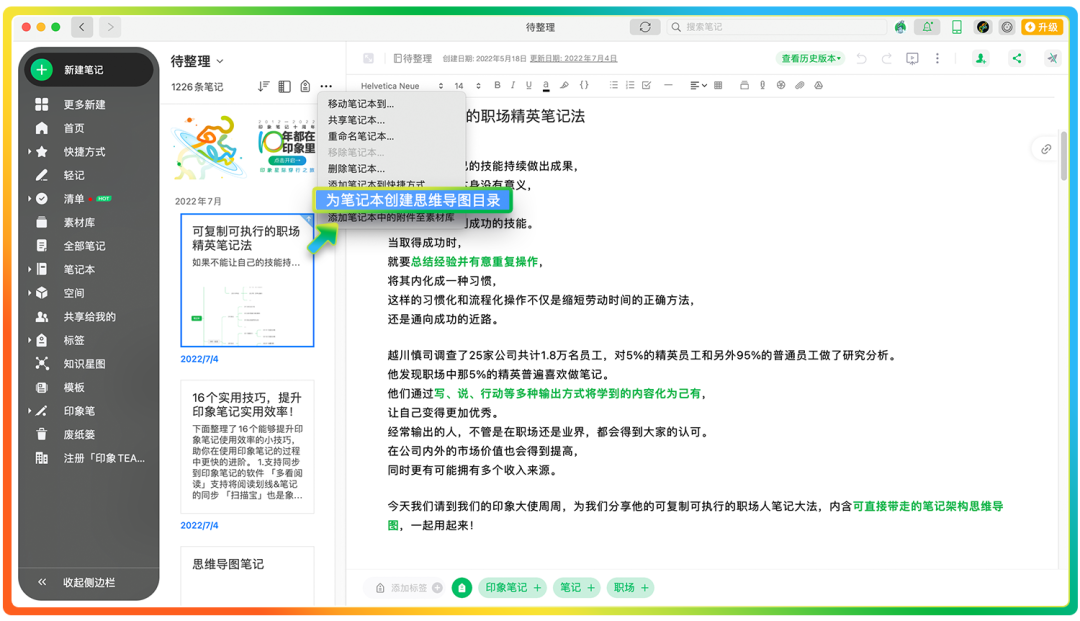Toggle italic formatting in the editor toolbar
The image size is (1080, 621).
coord(512,85)
